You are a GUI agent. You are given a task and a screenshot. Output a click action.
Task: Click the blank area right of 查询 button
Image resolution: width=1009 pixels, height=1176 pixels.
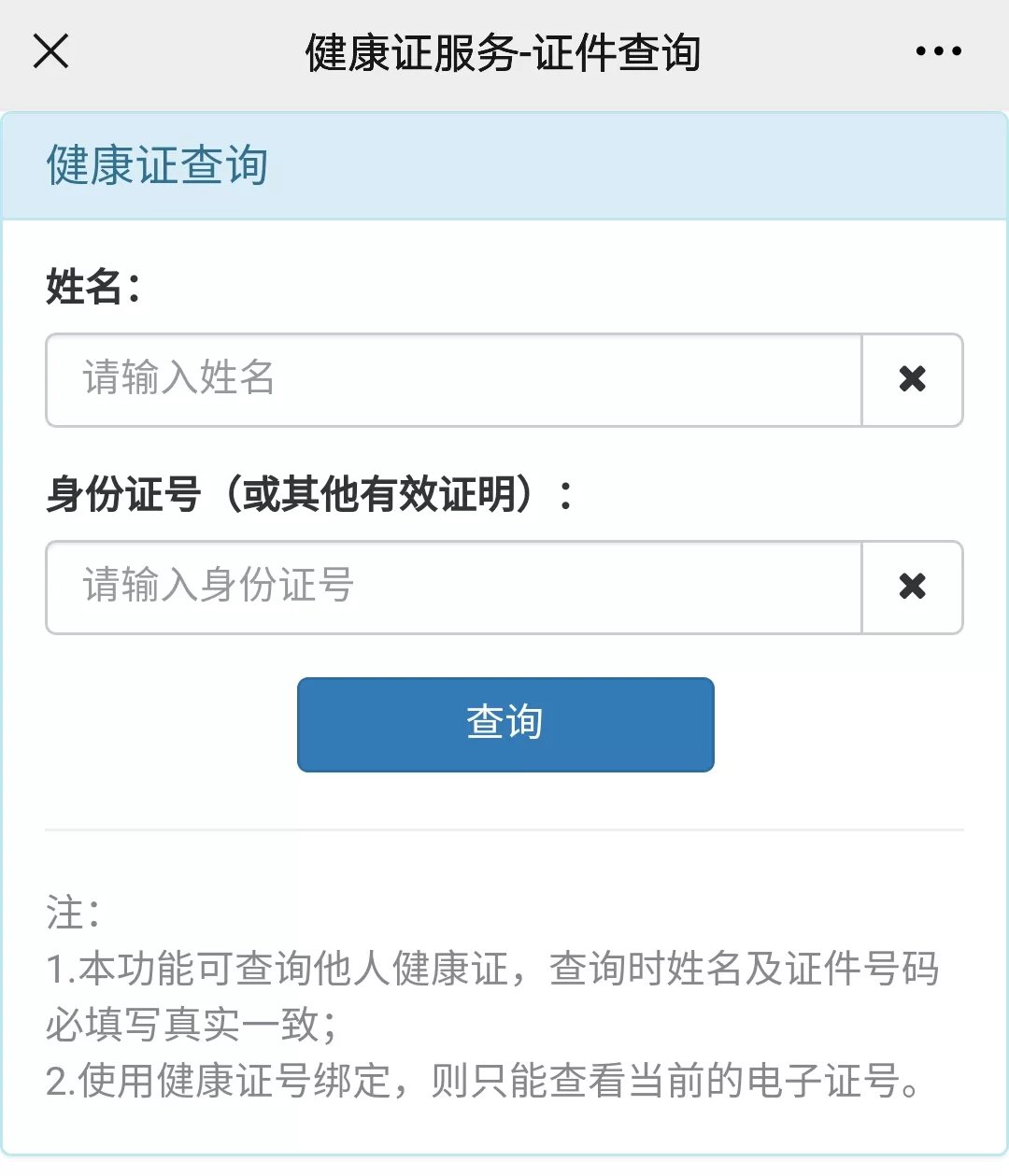coord(841,725)
